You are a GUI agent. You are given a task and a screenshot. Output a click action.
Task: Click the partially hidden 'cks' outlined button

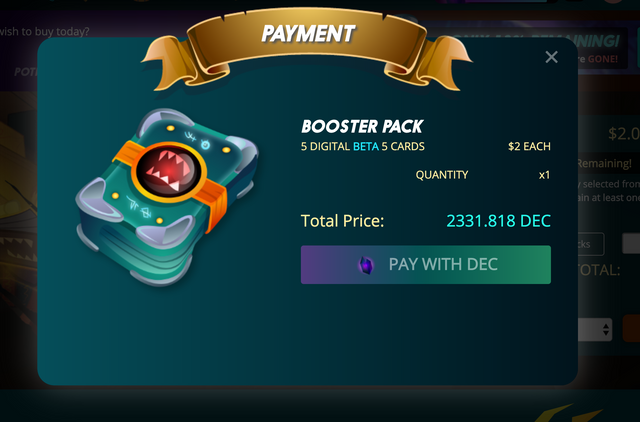pos(591,244)
